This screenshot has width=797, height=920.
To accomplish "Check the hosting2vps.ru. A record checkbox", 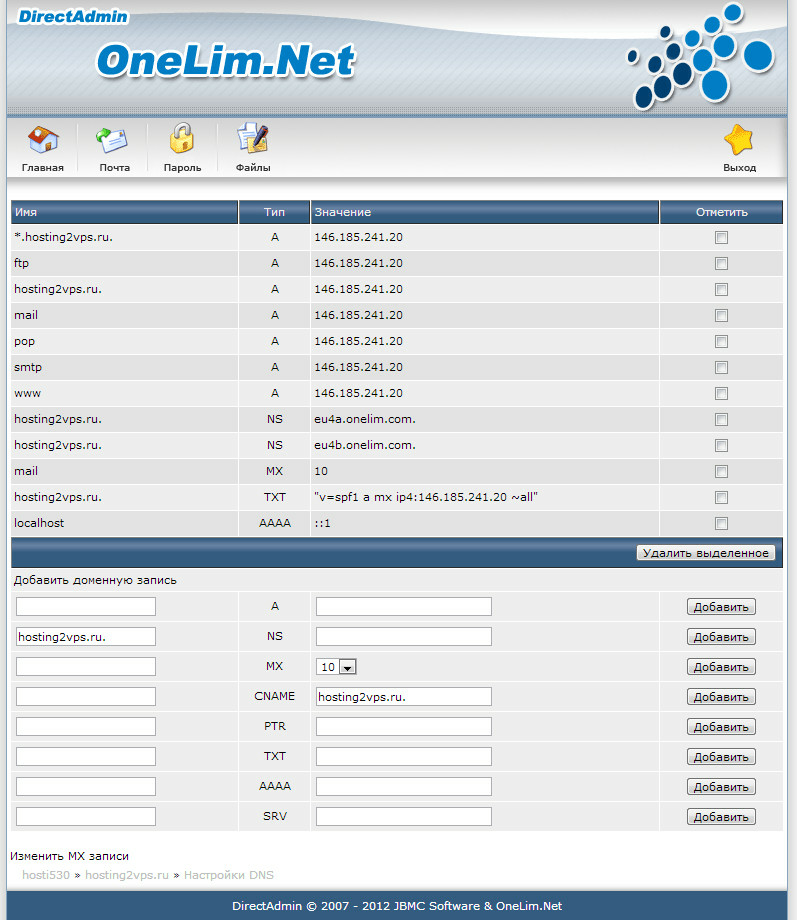I will [x=721, y=289].
